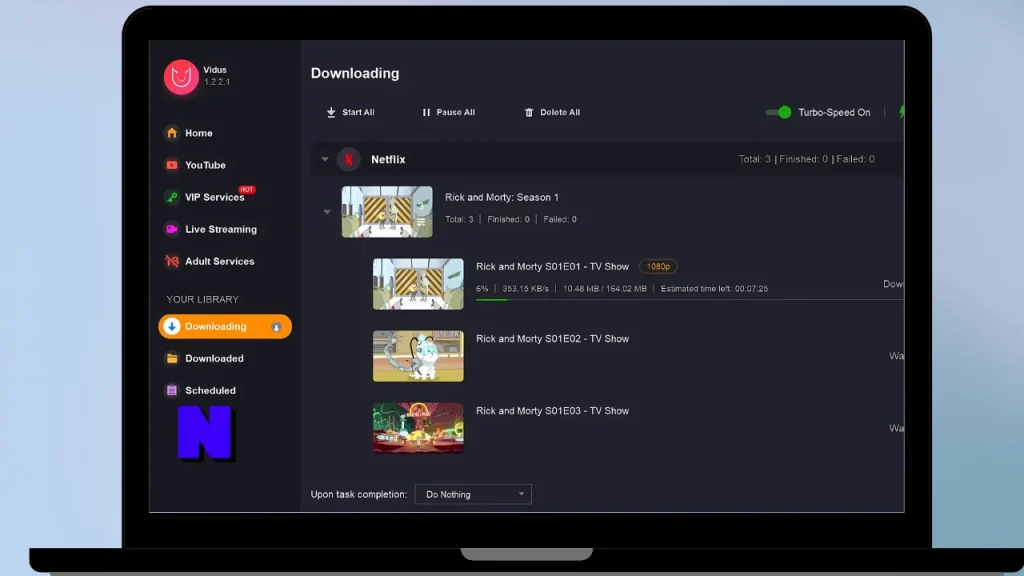The image size is (1024, 576).
Task: Open the Do Nothing completion dropdown
Action: (473, 494)
